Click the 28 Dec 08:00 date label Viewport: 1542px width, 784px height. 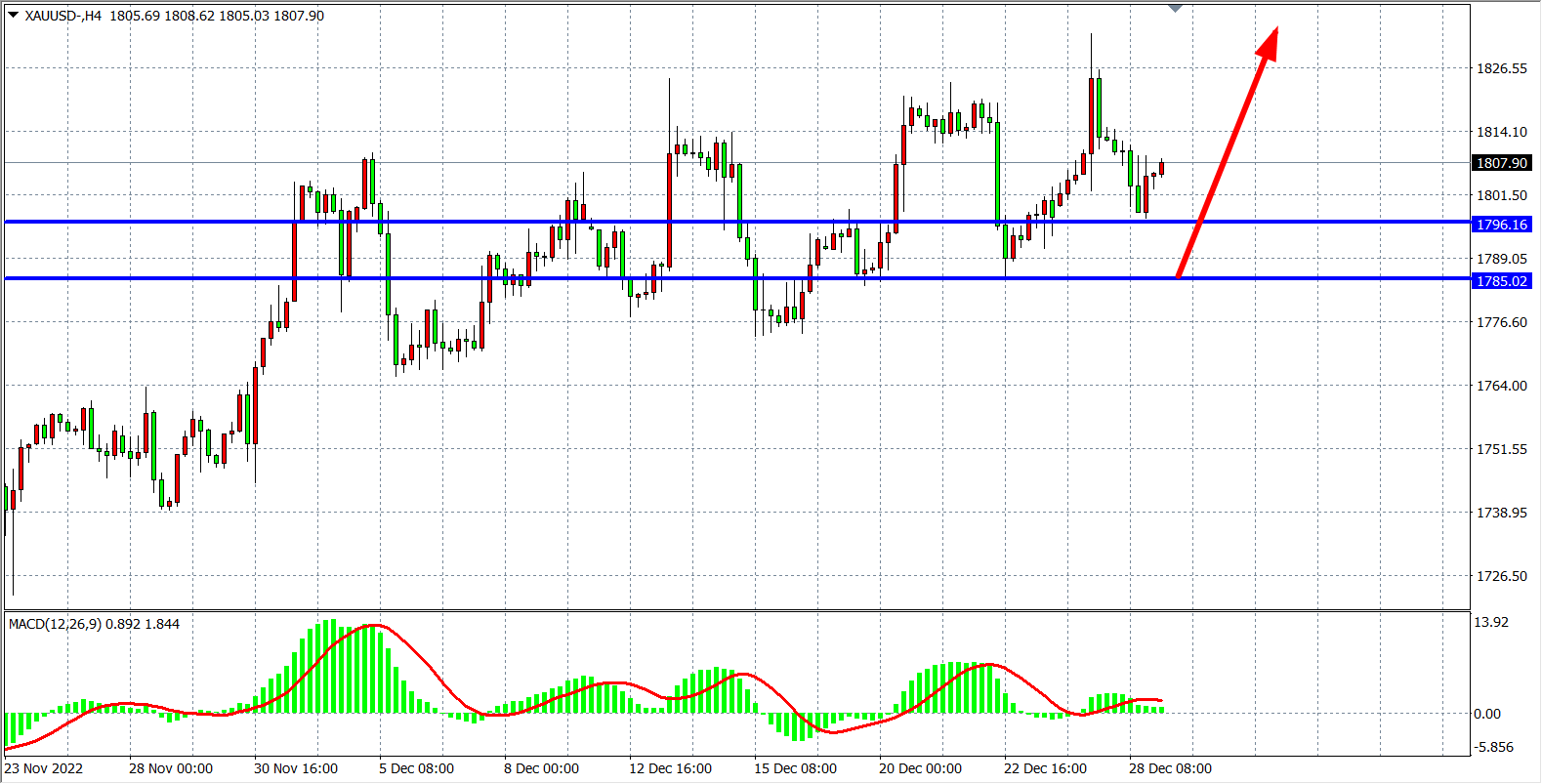tap(1170, 768)
